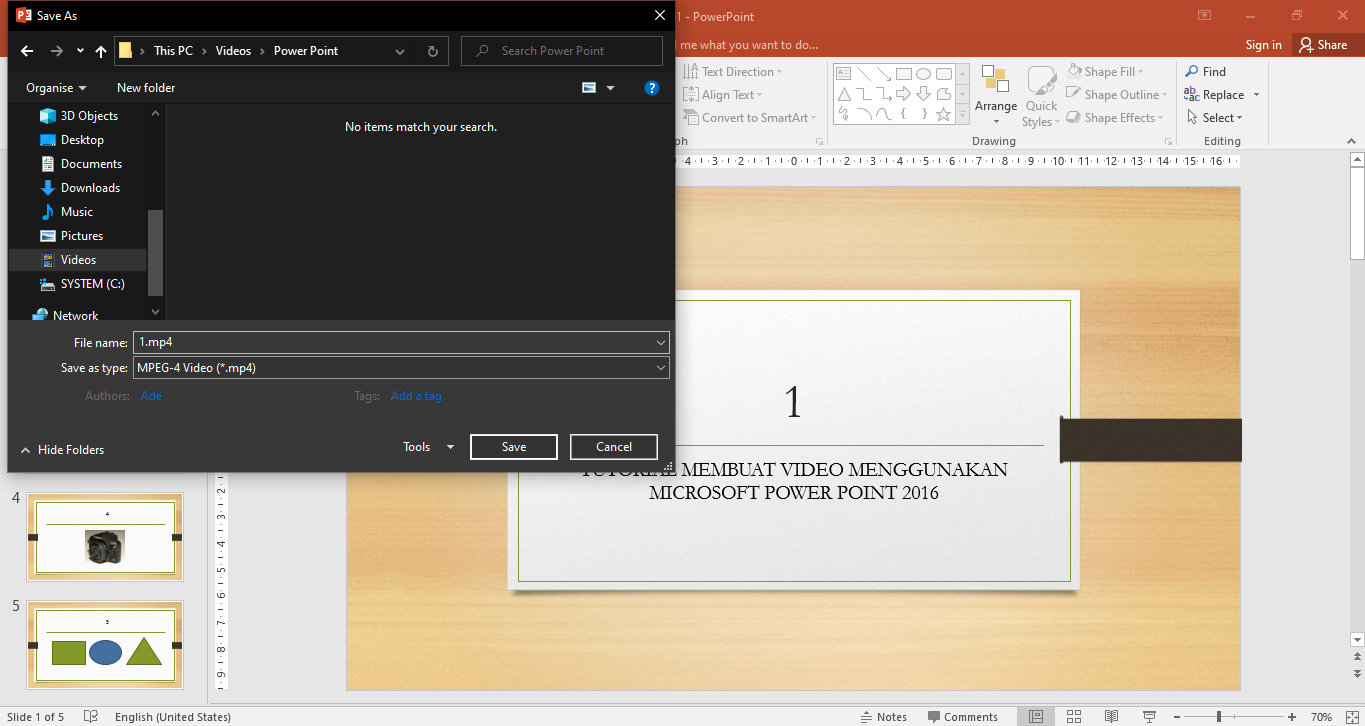Choose the Oval shape in gallery

923,74
